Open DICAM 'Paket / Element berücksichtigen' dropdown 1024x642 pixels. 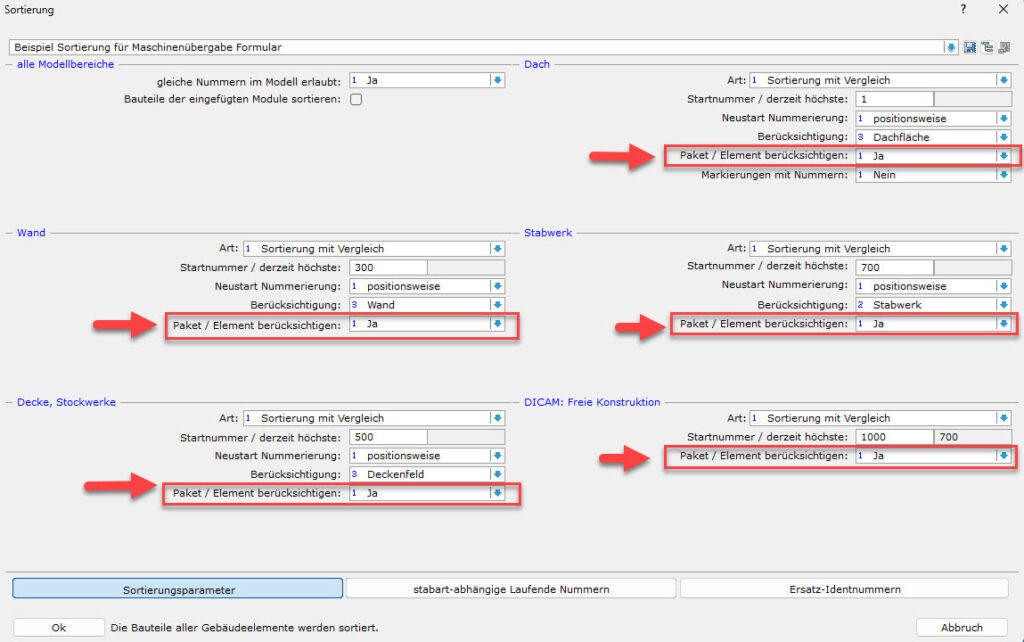coord(1003,456)
